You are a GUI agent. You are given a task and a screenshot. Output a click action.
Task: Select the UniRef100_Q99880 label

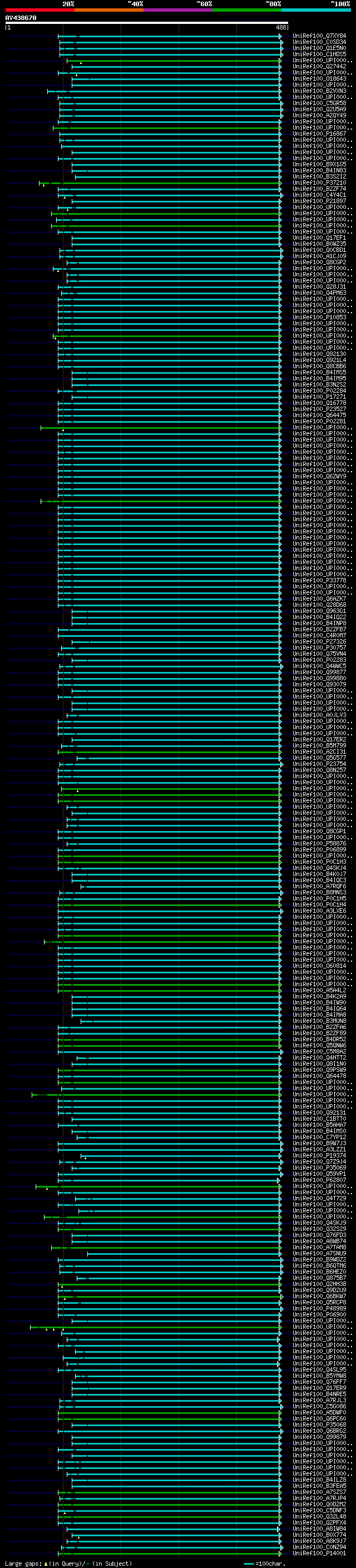point(319,678)
